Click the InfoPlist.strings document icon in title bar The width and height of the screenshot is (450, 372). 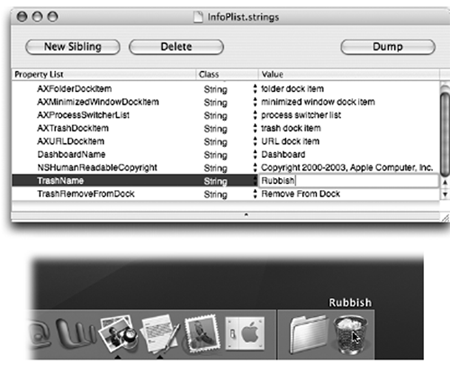click(x=198, y=17)
